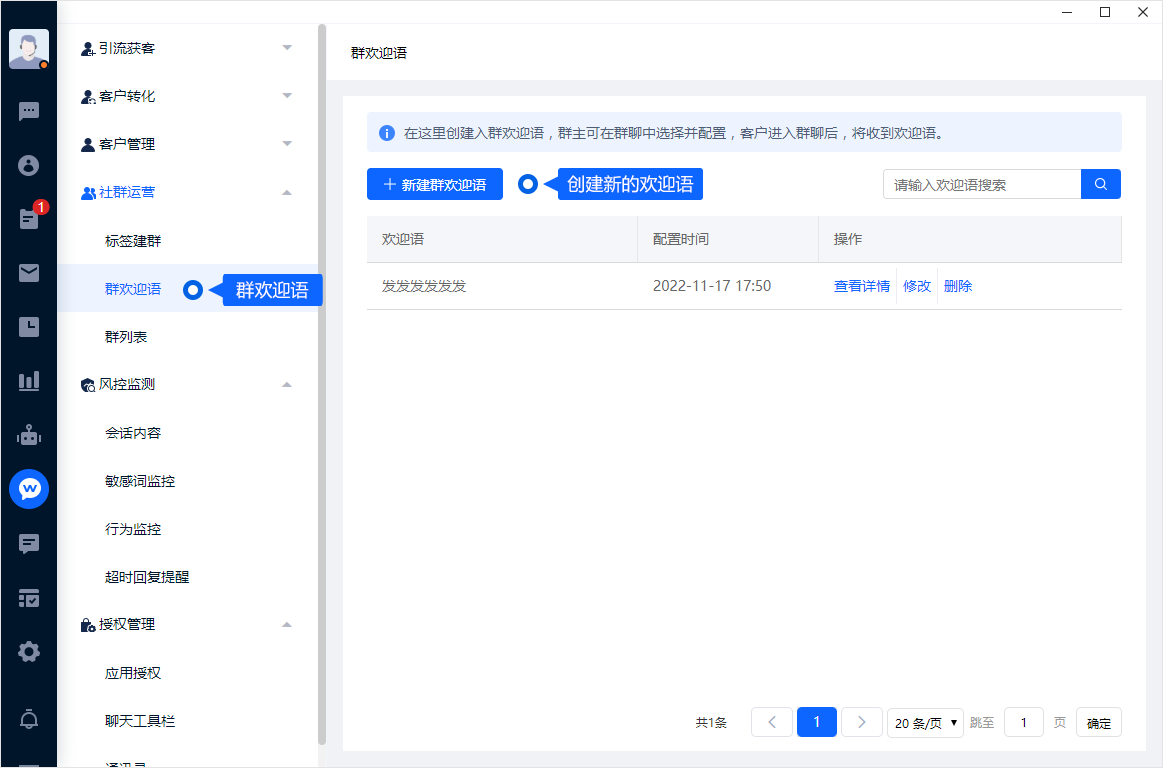This screenshot has height=768, width=1163.
Task: Click the 查看详情 link in the row
Action: coord(862,286)
